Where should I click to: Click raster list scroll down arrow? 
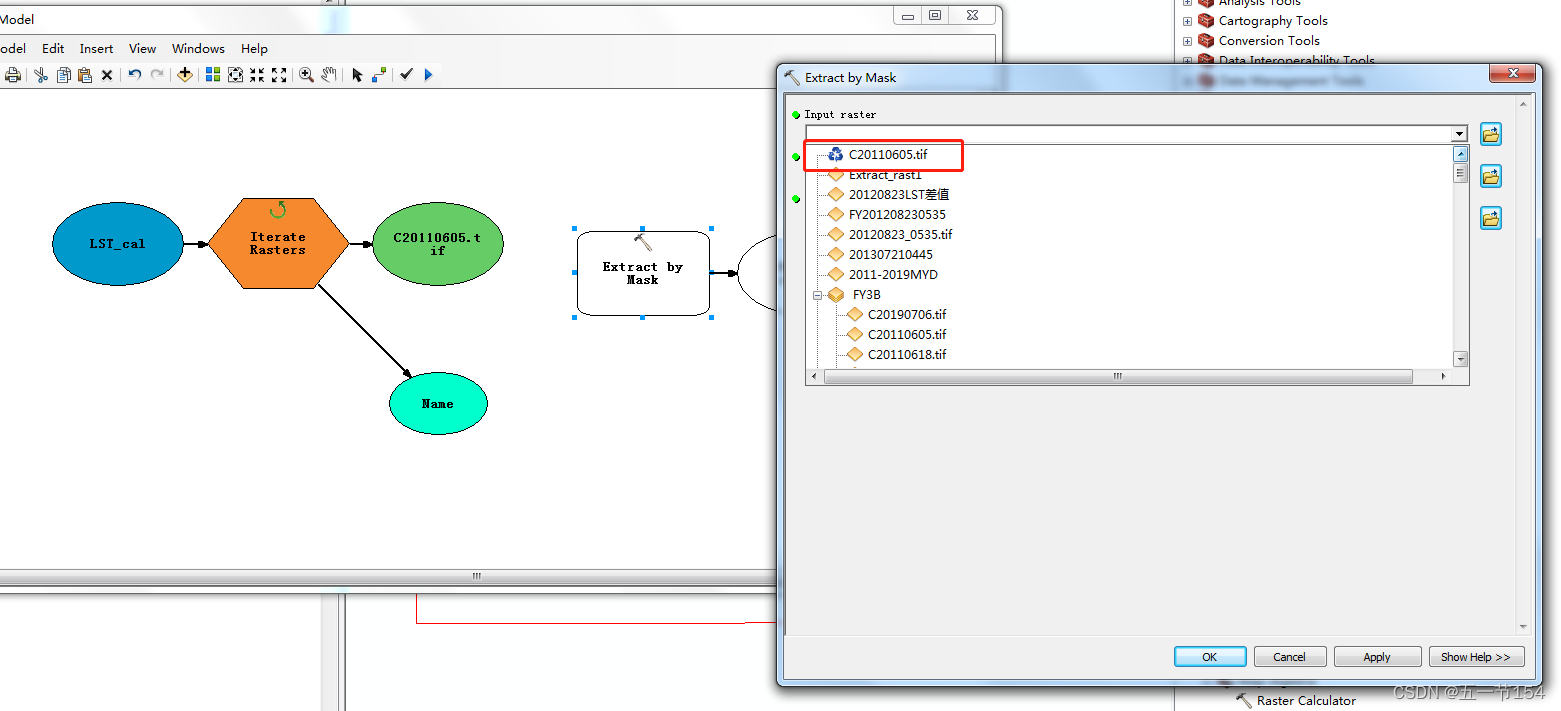(x=1460, y=359)
